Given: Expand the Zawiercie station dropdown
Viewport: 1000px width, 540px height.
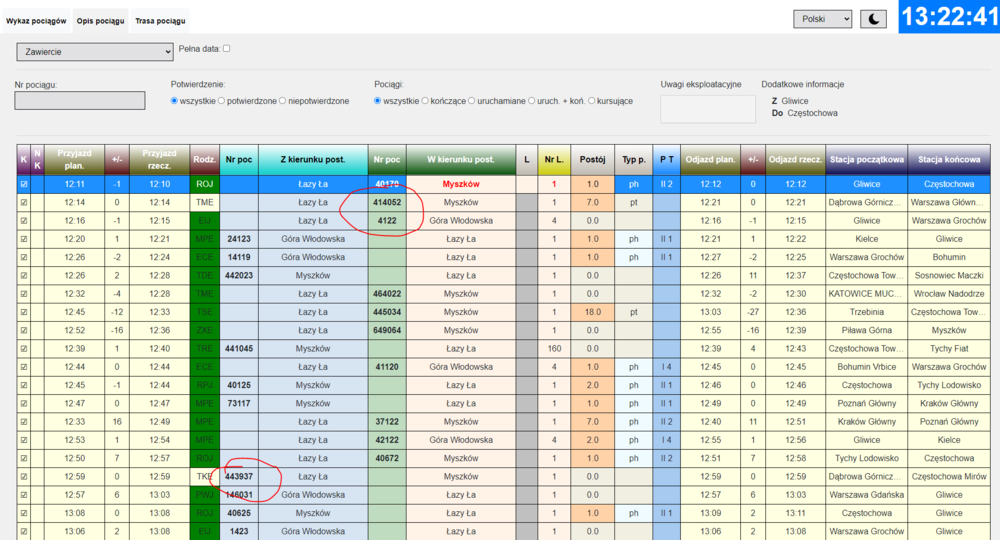Looking at the screenshot, I should coord(95,52).
